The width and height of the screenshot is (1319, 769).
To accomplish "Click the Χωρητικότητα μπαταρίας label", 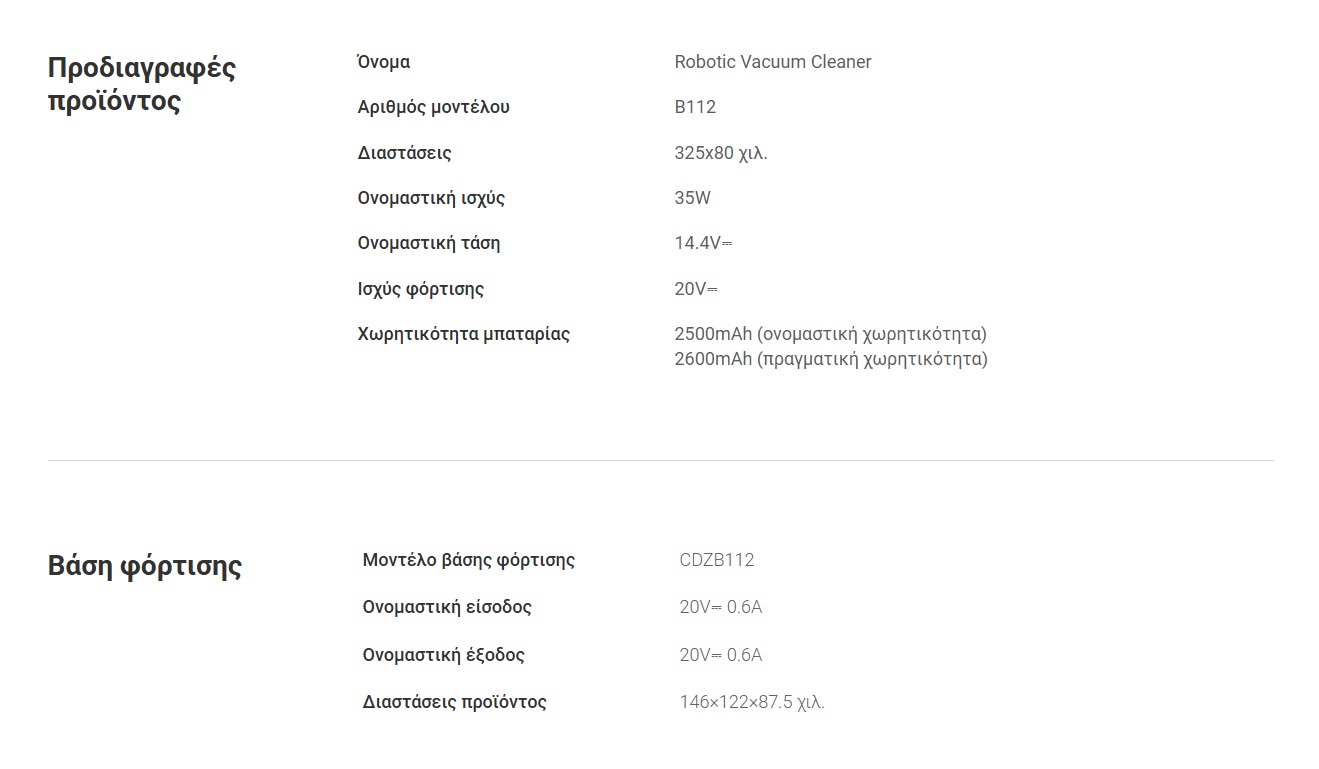I will (x=464, y=334).
